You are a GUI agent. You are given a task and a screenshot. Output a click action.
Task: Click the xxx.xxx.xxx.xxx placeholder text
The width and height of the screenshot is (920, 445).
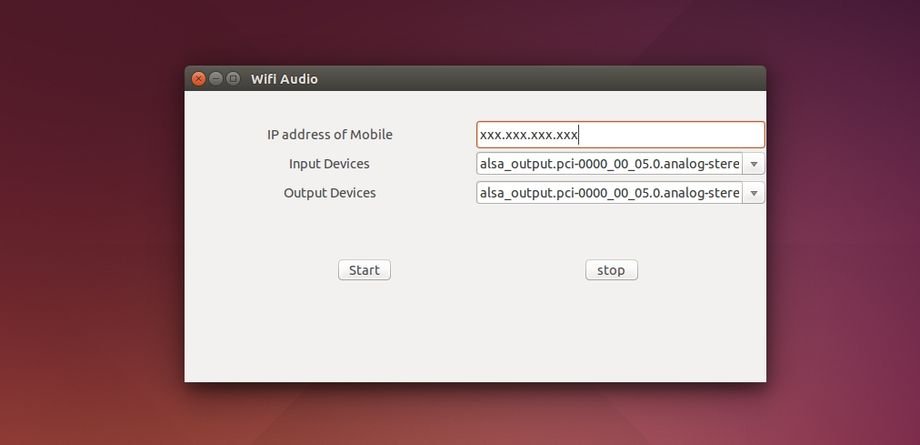529,135
